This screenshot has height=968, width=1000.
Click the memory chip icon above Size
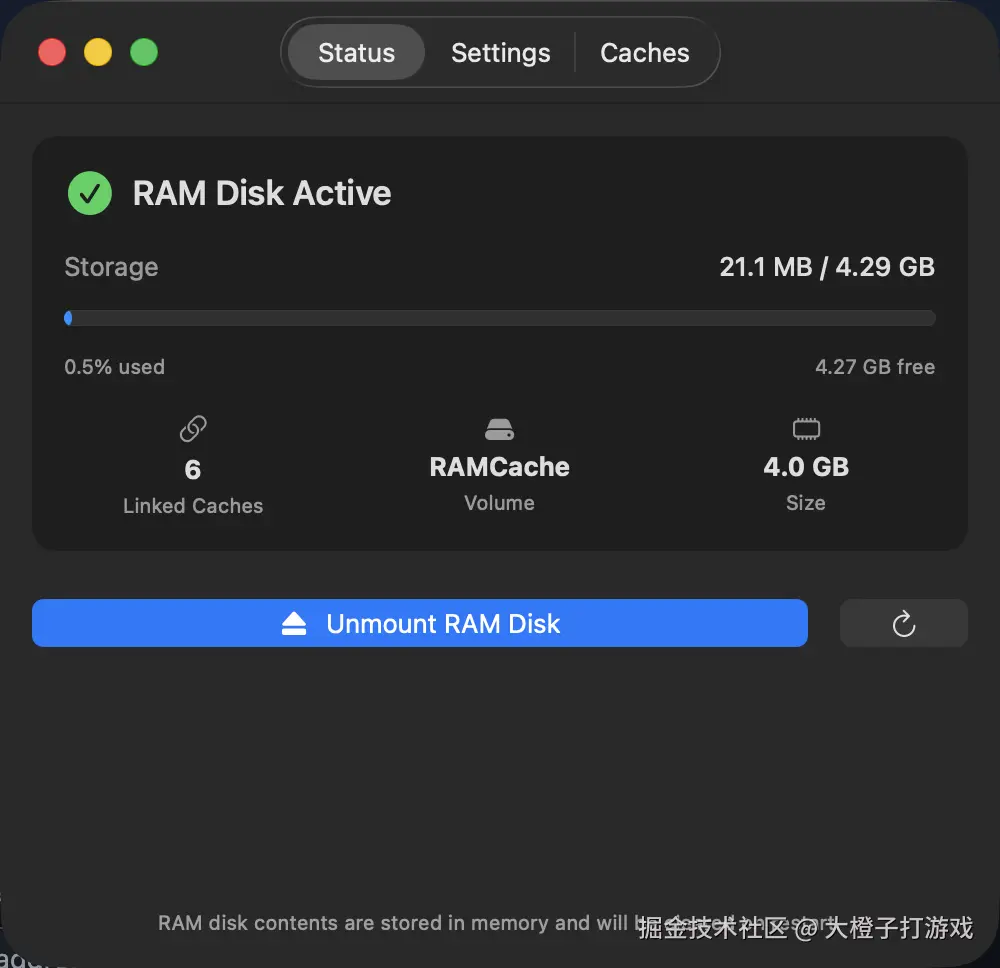(806, 429)
